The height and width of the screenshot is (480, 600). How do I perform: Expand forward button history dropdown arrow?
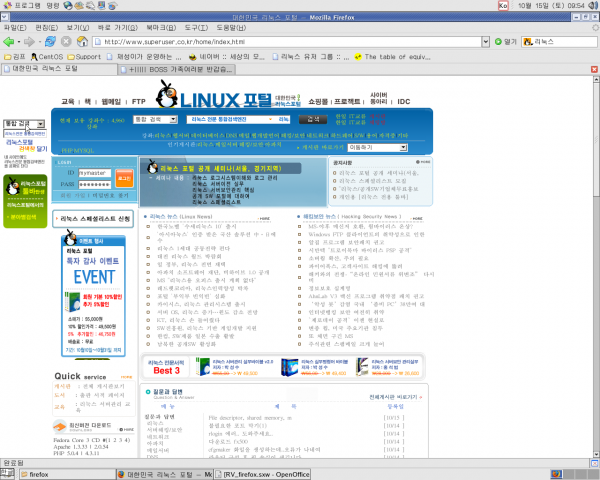39,42
